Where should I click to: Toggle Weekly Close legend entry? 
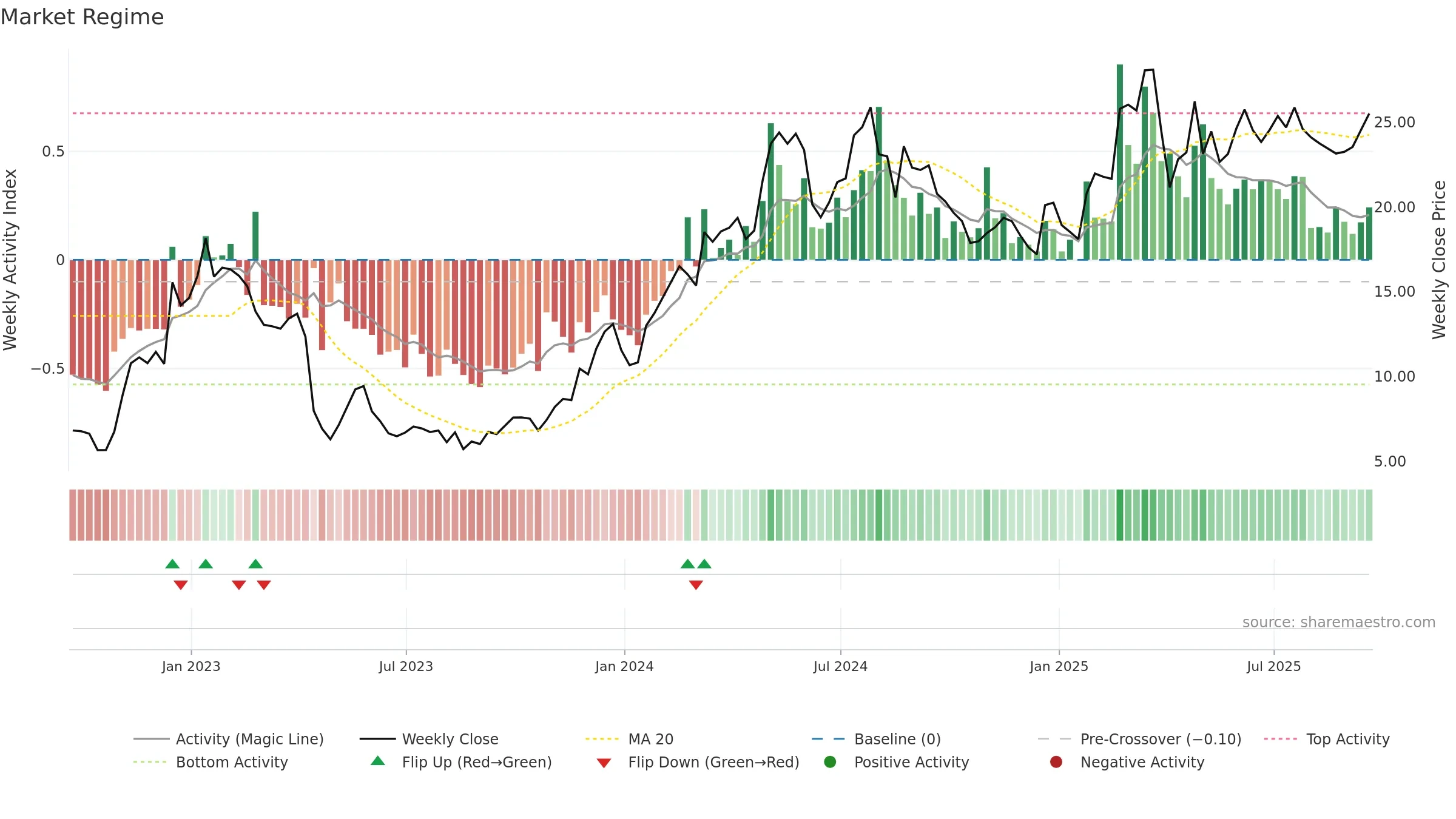click(429, 739)
